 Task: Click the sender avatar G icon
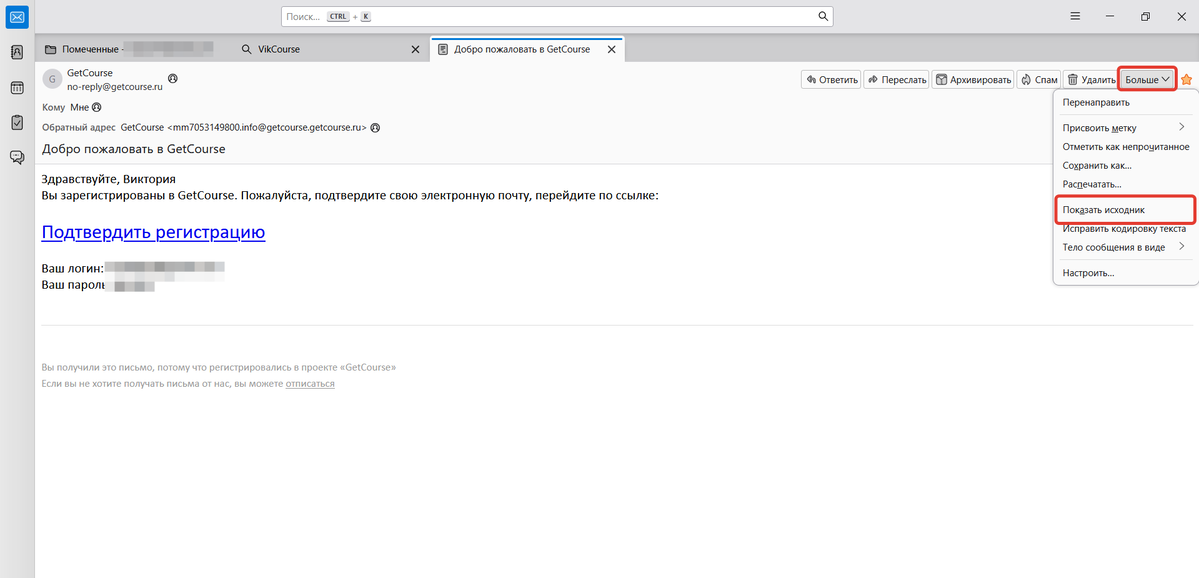pos(52,80)
